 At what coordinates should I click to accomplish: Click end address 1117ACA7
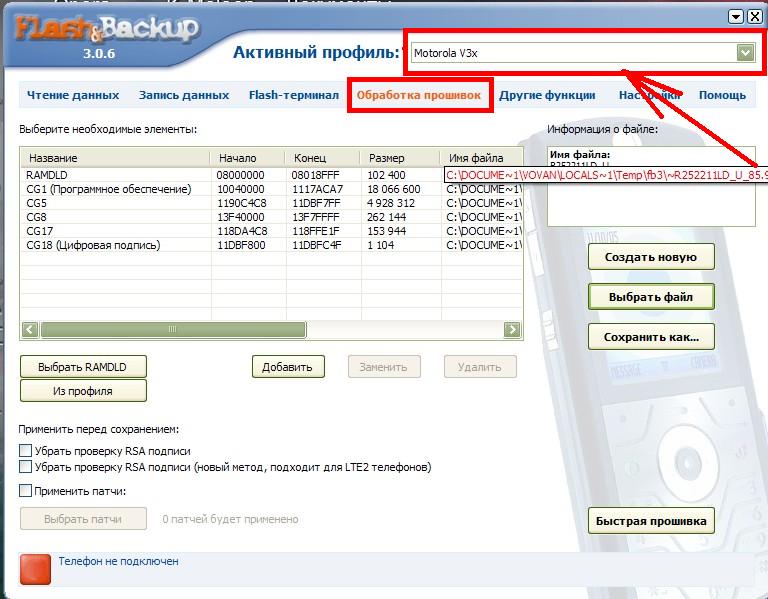[x=317, y=189]
